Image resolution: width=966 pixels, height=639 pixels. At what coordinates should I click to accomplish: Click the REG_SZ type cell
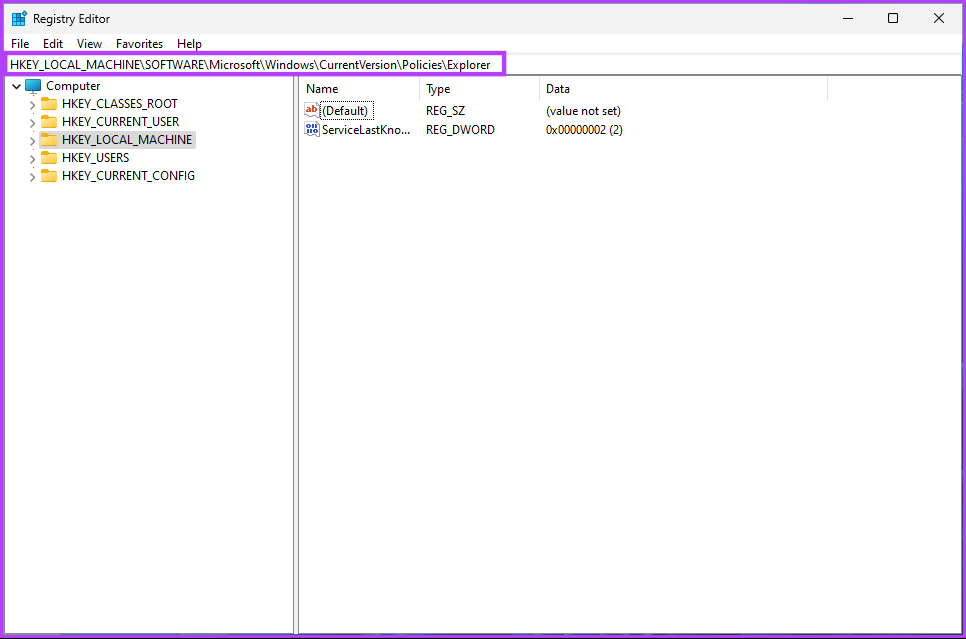(445, 111)
